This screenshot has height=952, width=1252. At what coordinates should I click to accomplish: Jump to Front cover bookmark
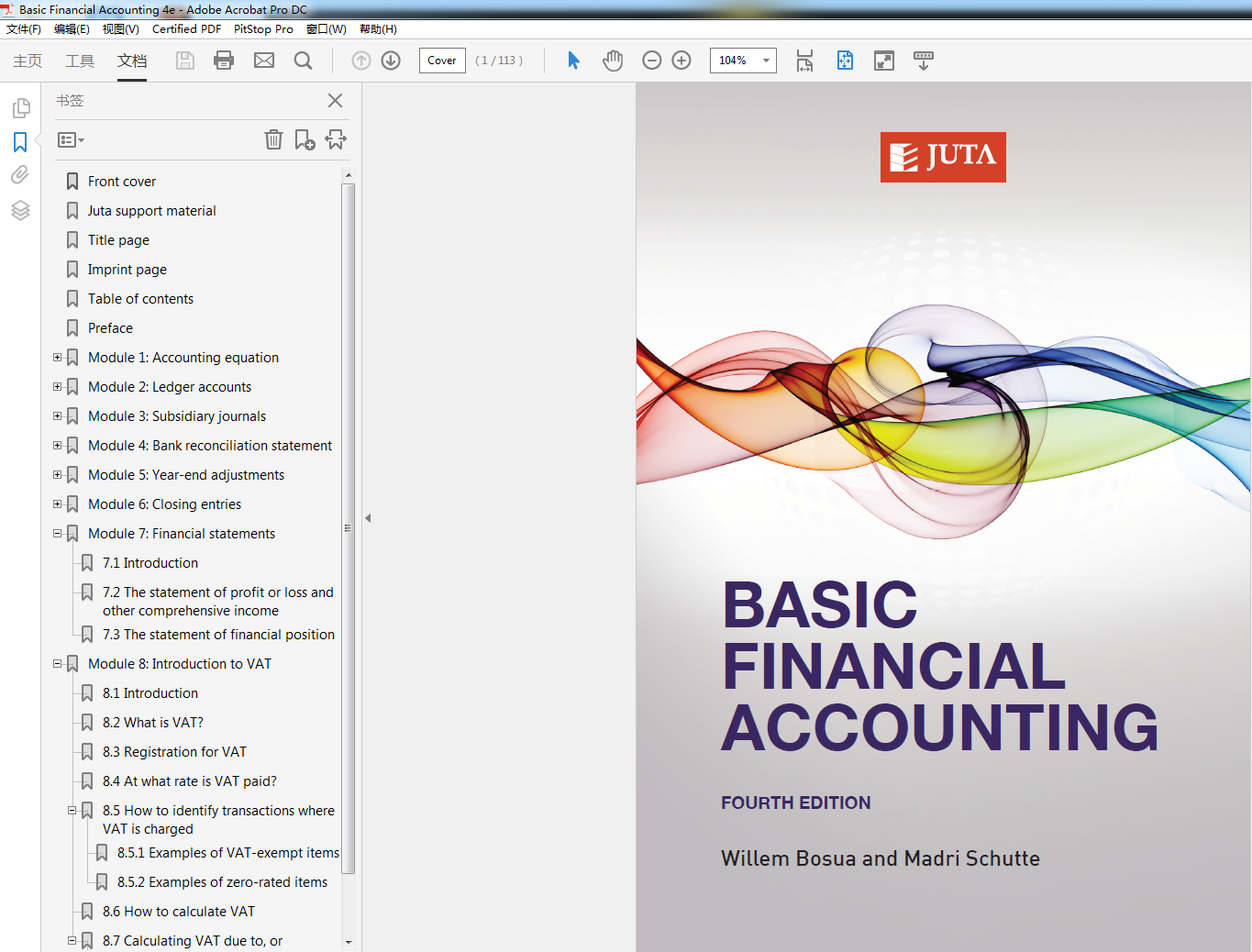122,182
